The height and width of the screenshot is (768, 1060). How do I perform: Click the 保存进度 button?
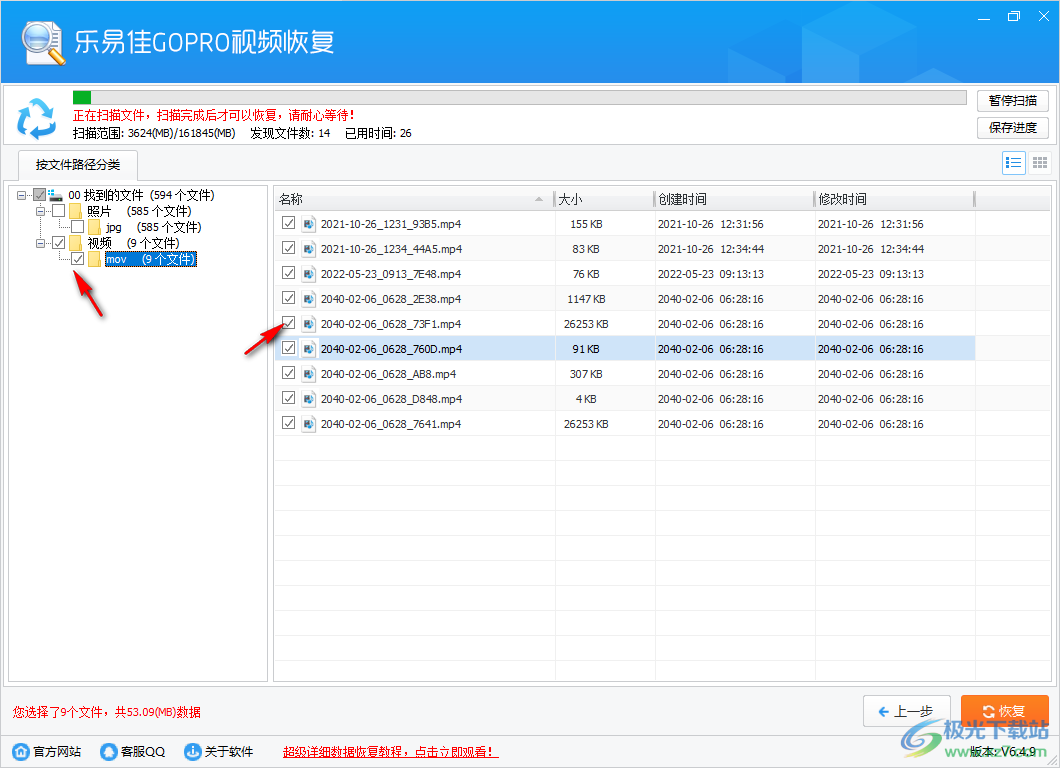[x=1013, y=128]
